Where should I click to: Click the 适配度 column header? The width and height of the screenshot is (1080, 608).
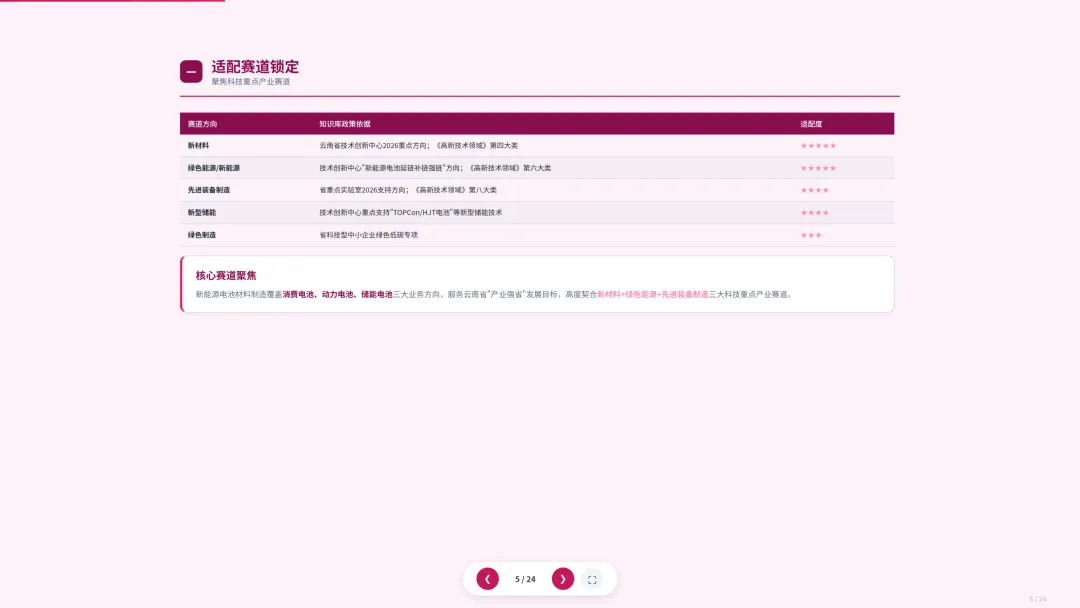[811, 124]
